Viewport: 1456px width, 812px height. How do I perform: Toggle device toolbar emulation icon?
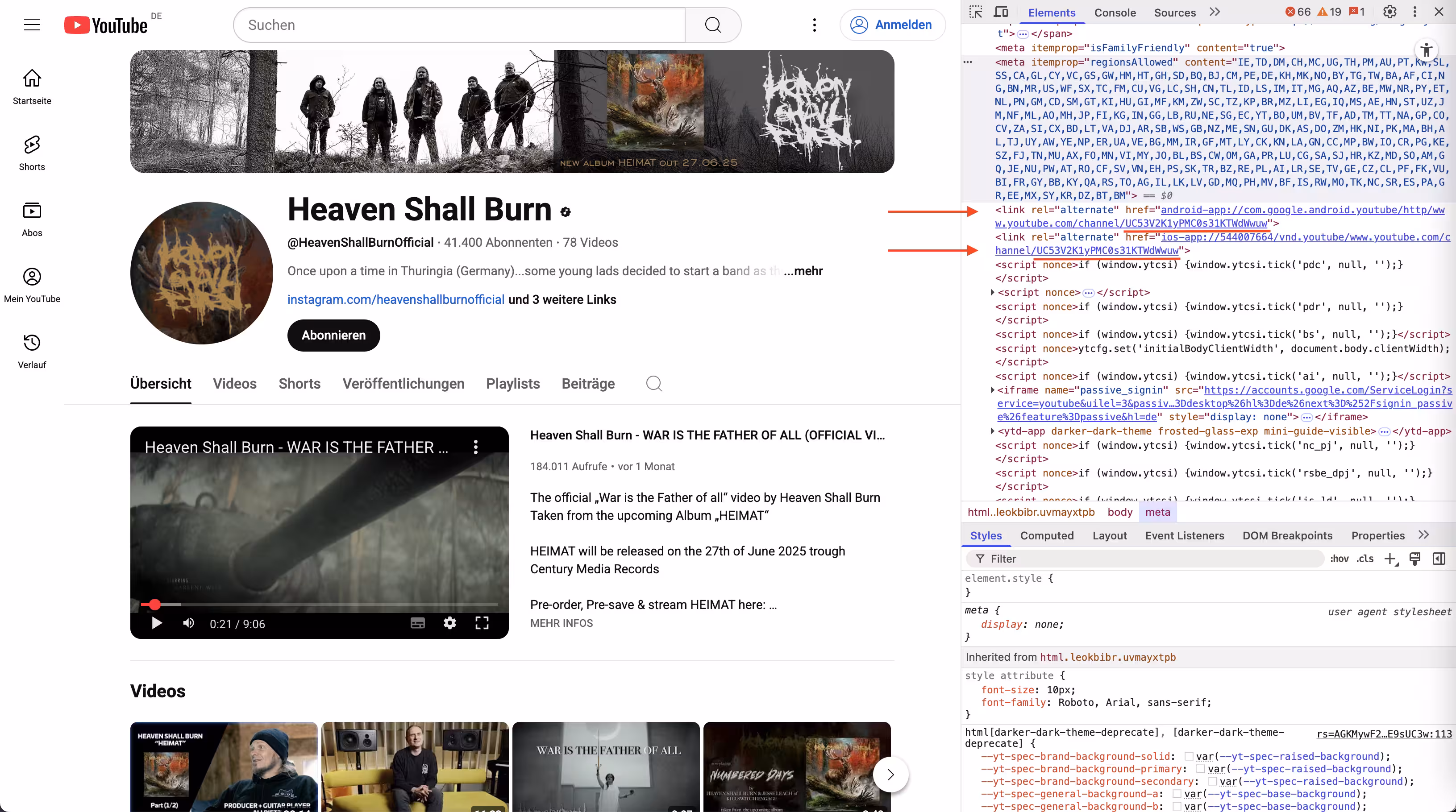(1001, 12)
